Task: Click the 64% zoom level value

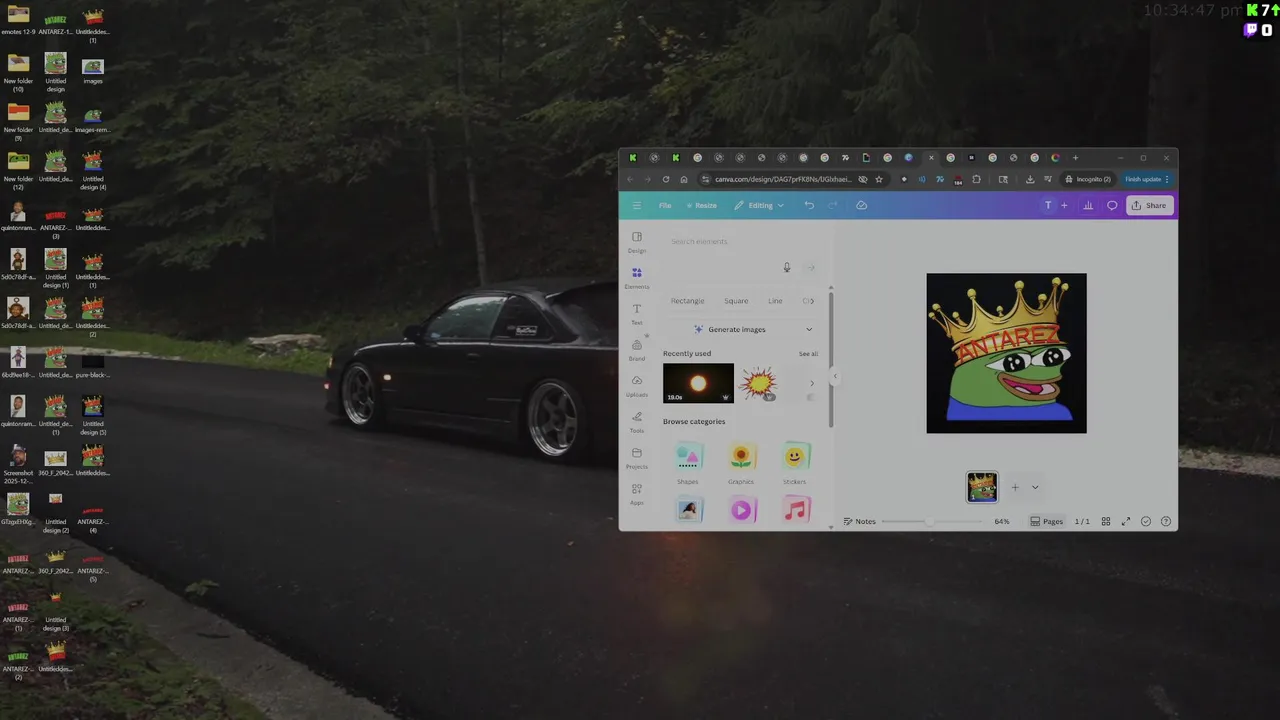Action: pyautogui.click(x=1002, y=521)
